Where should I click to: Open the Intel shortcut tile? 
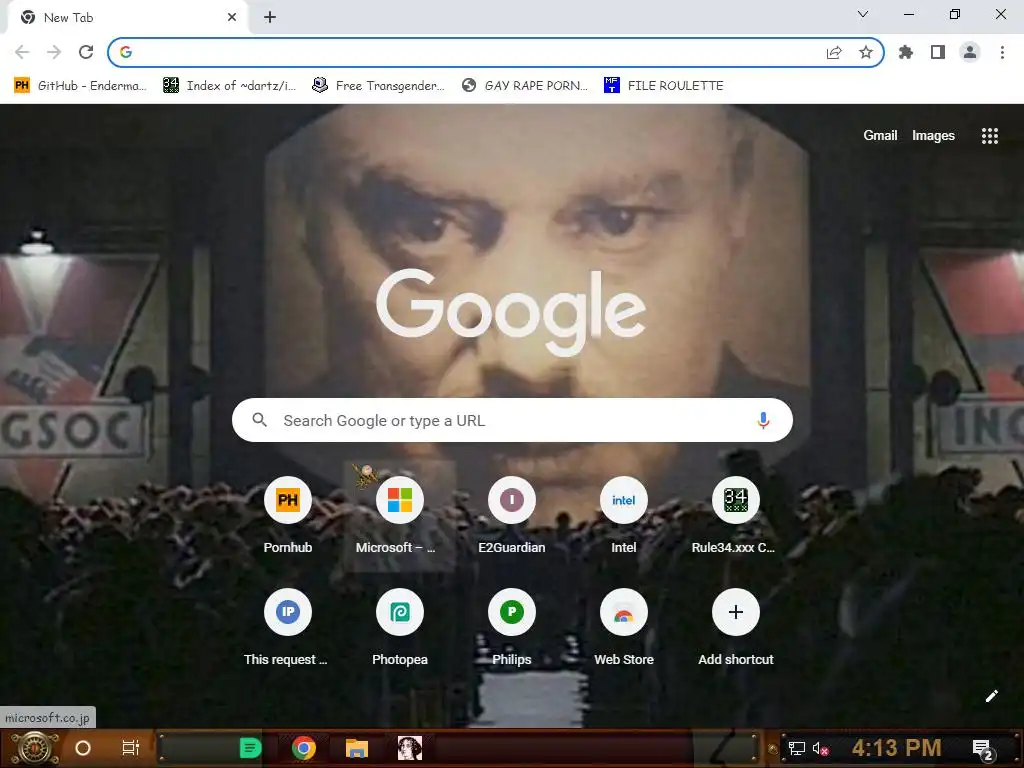pyautogui.click(x=624, y=516)
